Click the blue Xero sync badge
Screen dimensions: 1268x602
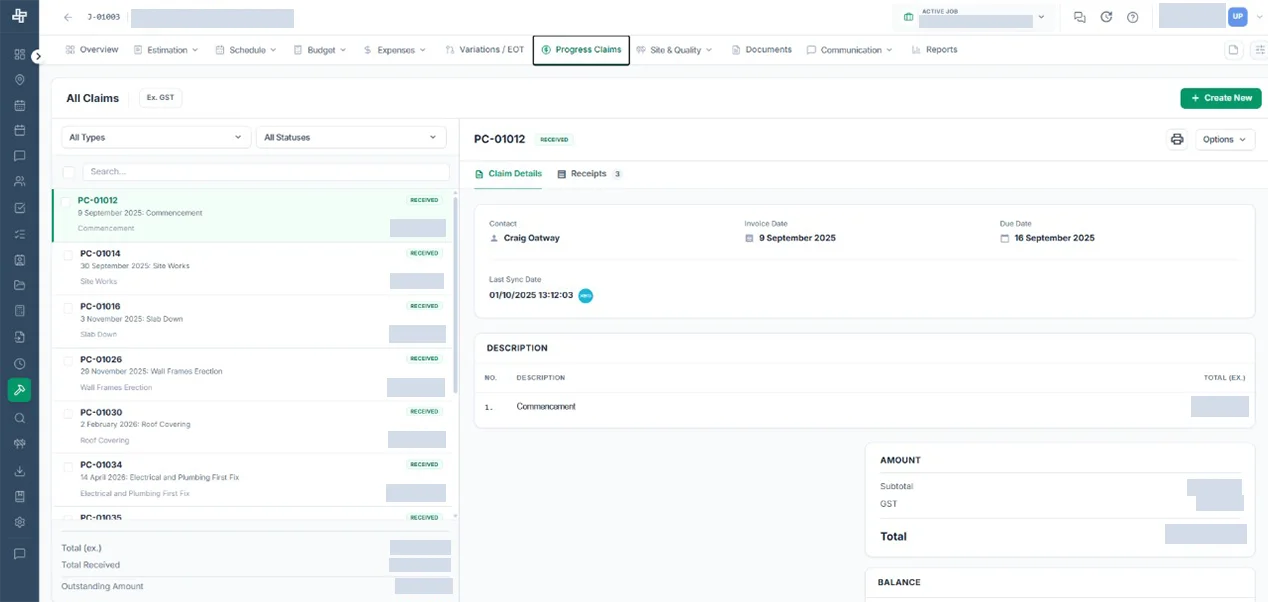(586, 296)
